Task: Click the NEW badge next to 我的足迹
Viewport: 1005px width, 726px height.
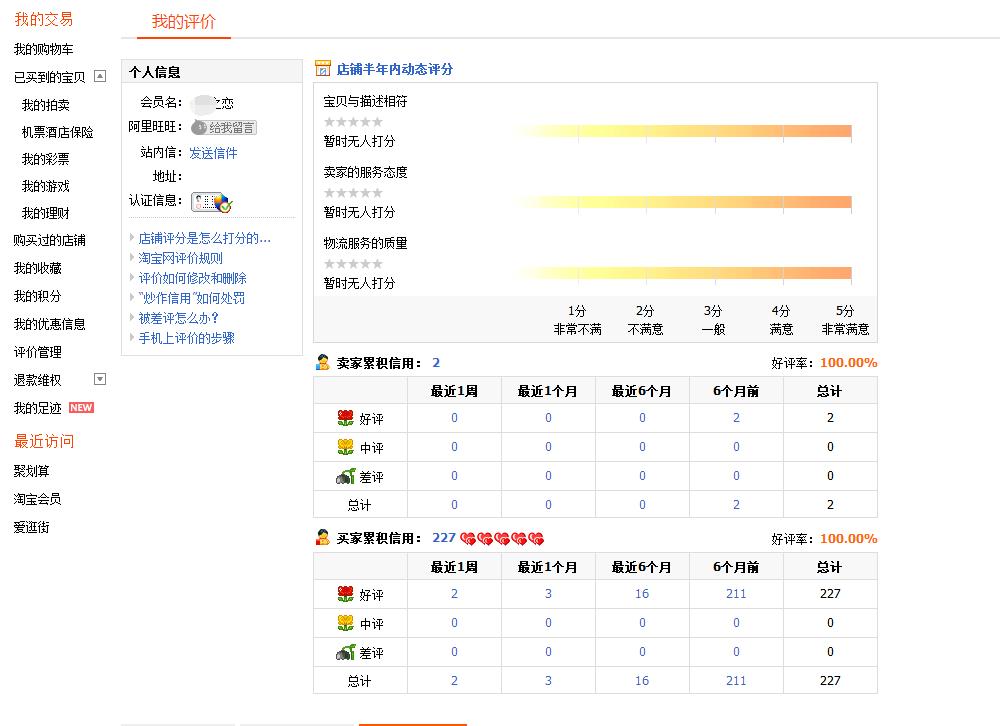Action: click(x=81, y=408)
